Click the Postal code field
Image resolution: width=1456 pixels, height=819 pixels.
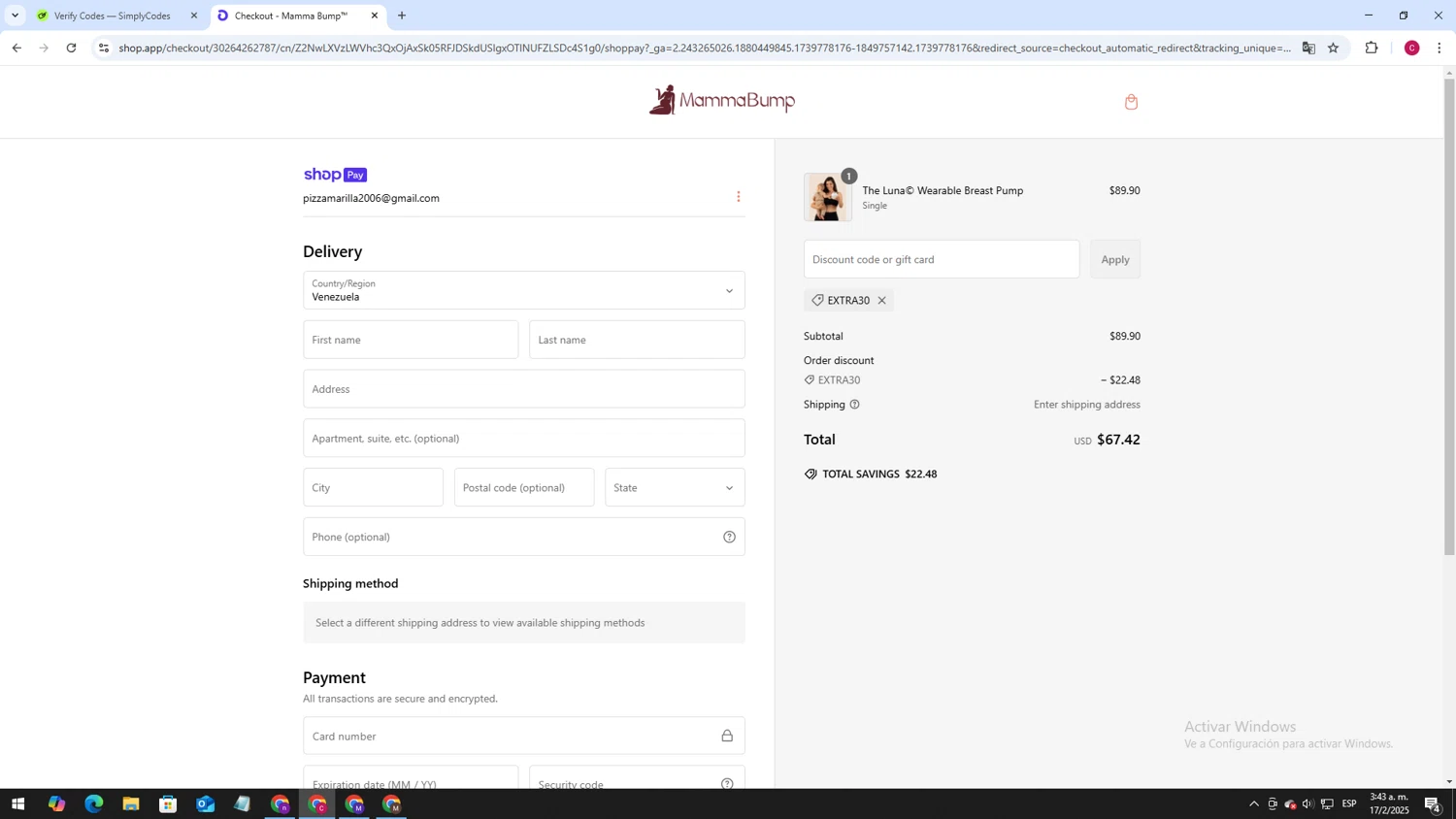pos(524,487)
